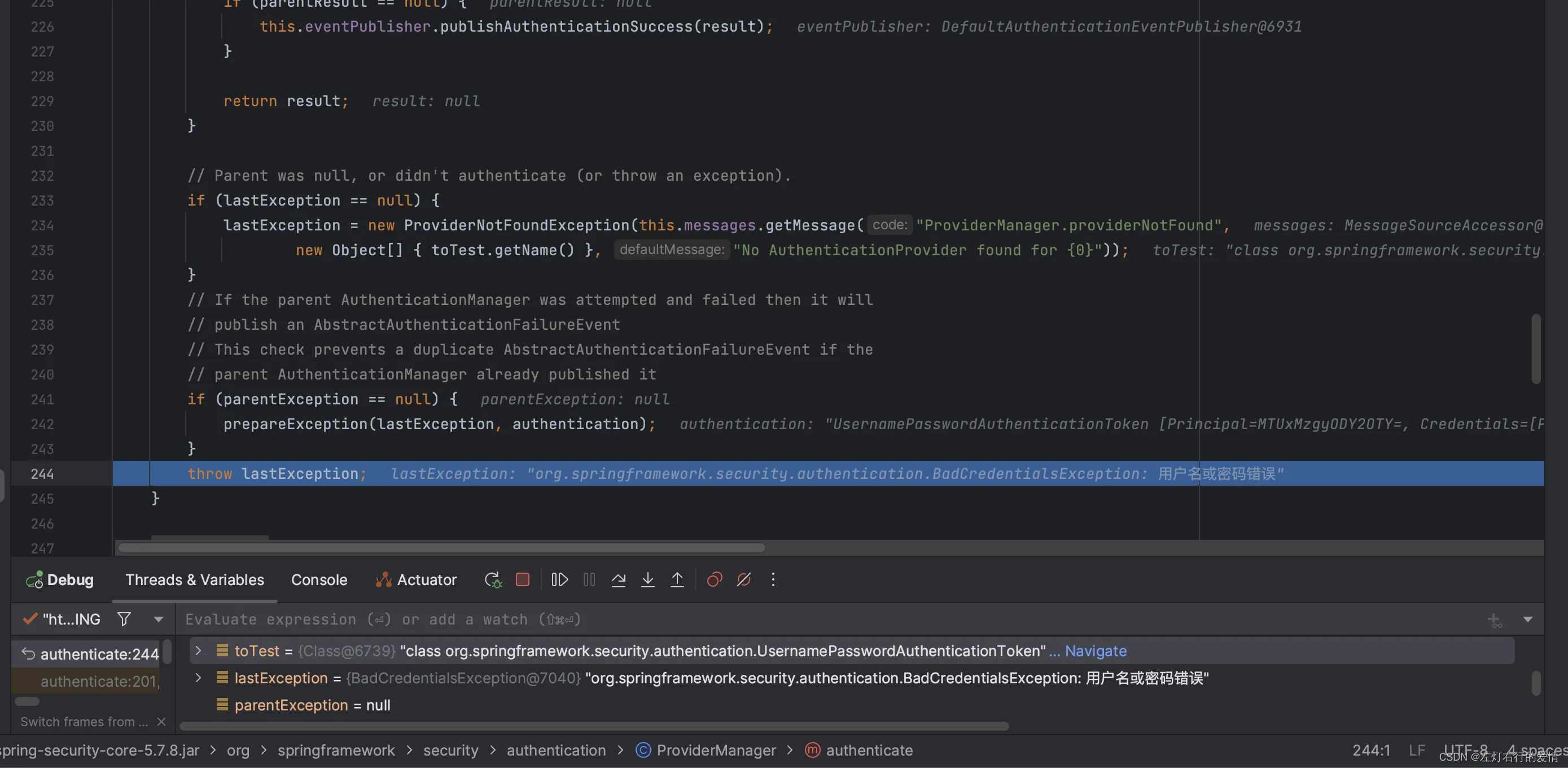The height and width of the screenshot is (768, 1568).
Task: Open View Breakpoints red circles icon
Action: tap(715, 579)
